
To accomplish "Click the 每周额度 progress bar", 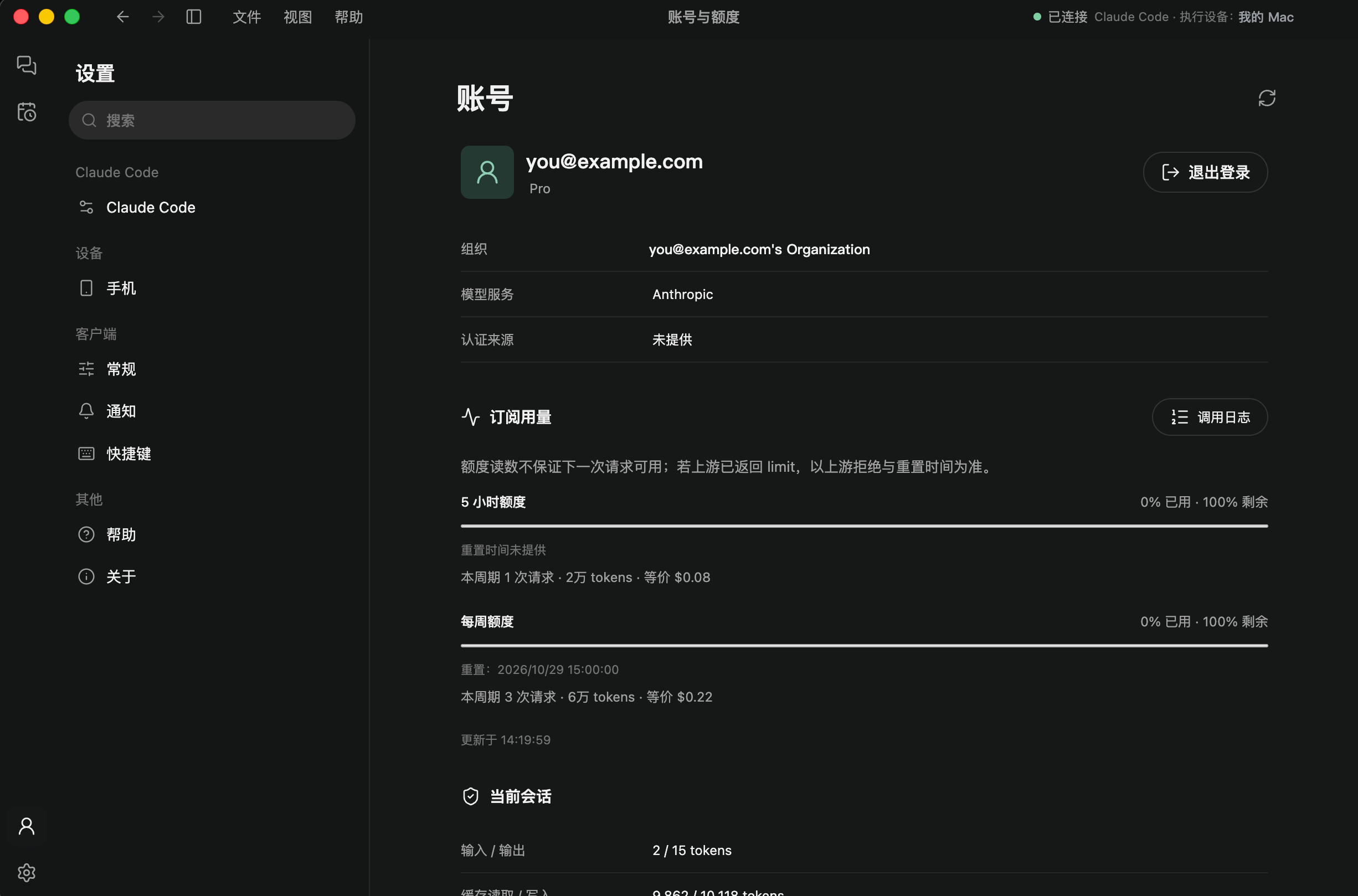I will (x=864, y=646).
